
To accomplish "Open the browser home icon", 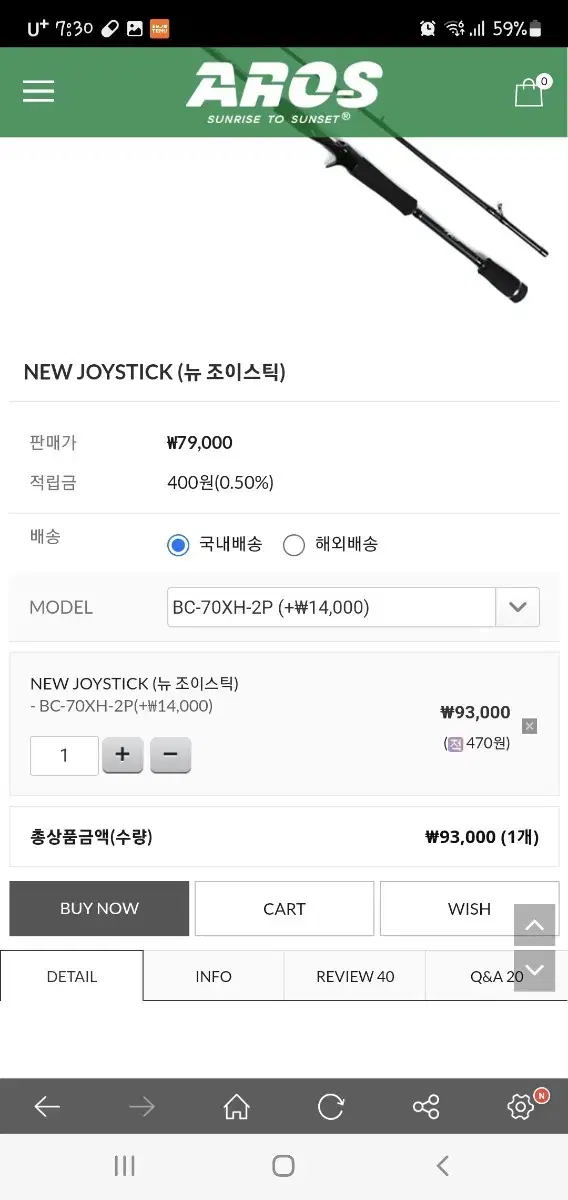I will click(236, 1106).
